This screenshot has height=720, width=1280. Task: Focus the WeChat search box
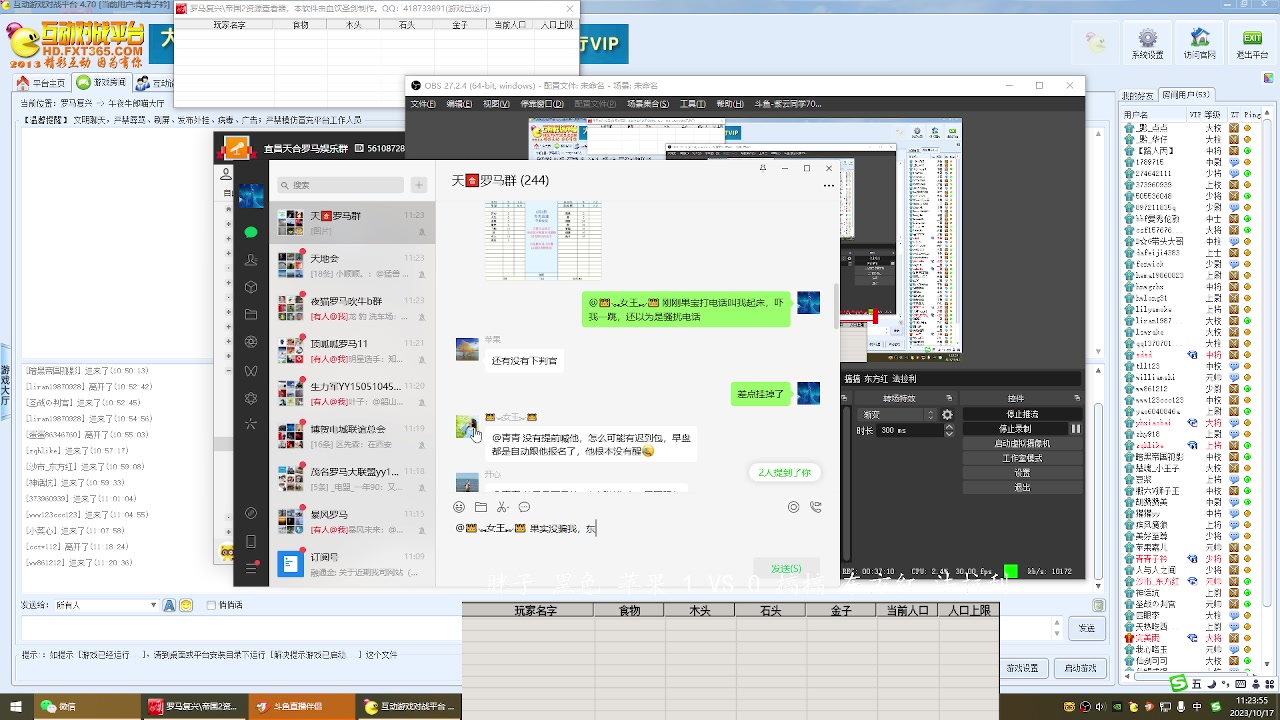[x=341, y=185]
